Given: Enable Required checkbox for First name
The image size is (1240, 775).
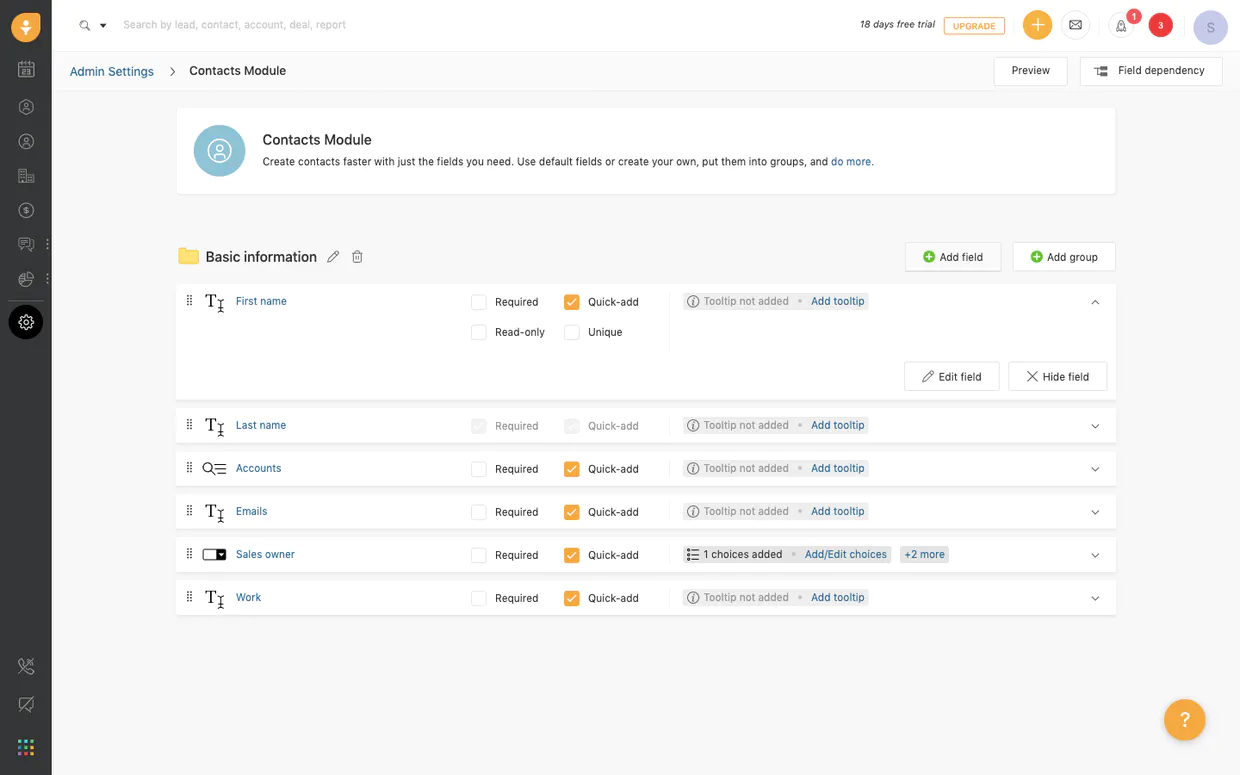Looking at the screenshot, I should [479, 302].
